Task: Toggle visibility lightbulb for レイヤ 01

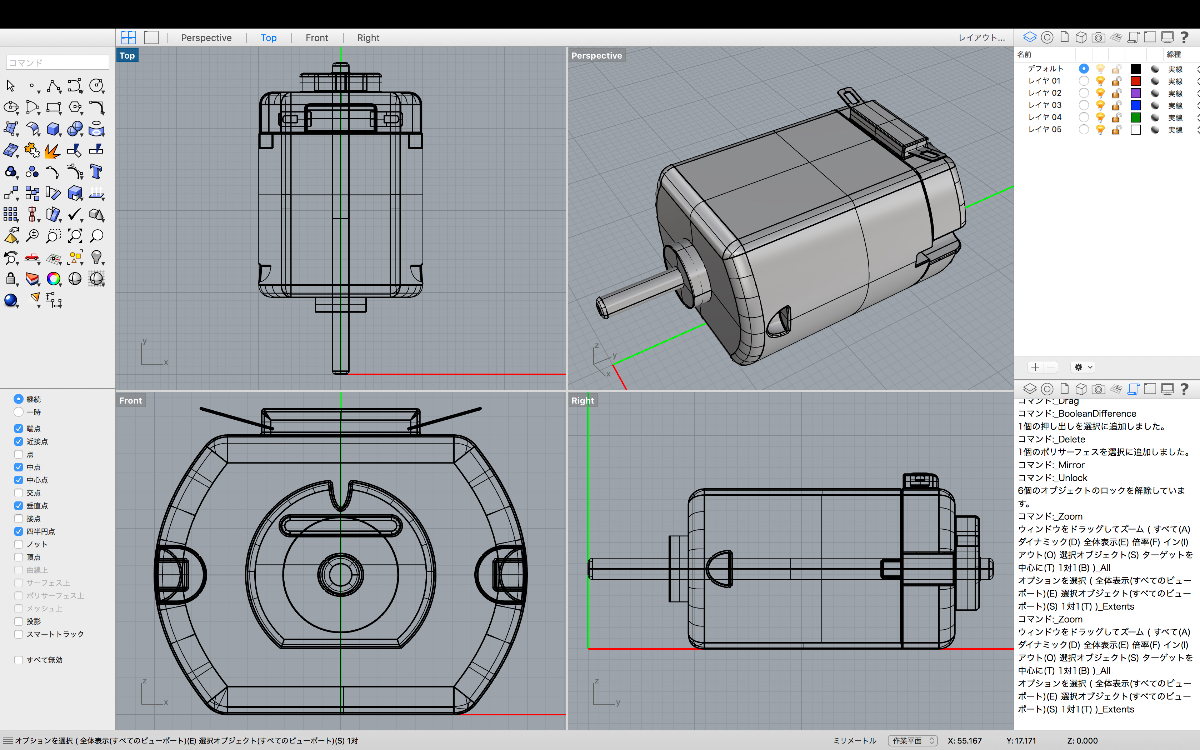Action: 1100,81
